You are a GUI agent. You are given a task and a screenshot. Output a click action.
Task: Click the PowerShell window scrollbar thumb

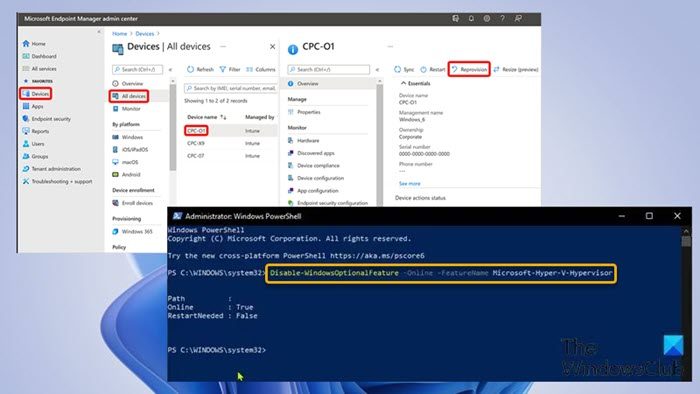click(686, 241)
